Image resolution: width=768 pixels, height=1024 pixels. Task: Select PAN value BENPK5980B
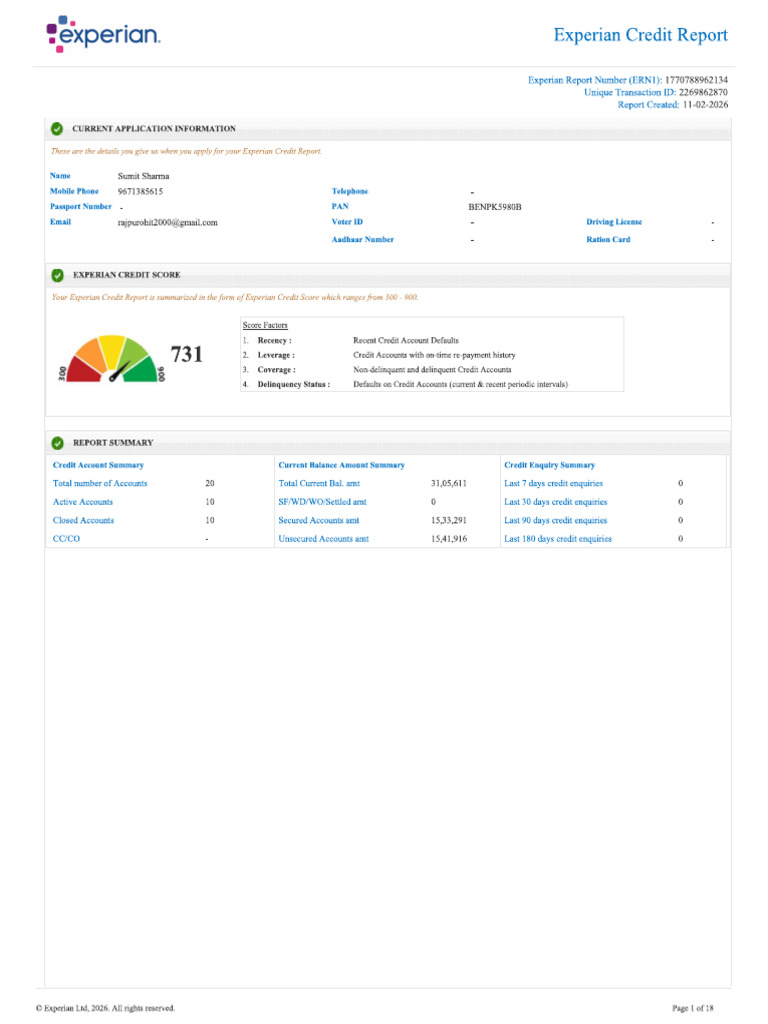point(494,207)
